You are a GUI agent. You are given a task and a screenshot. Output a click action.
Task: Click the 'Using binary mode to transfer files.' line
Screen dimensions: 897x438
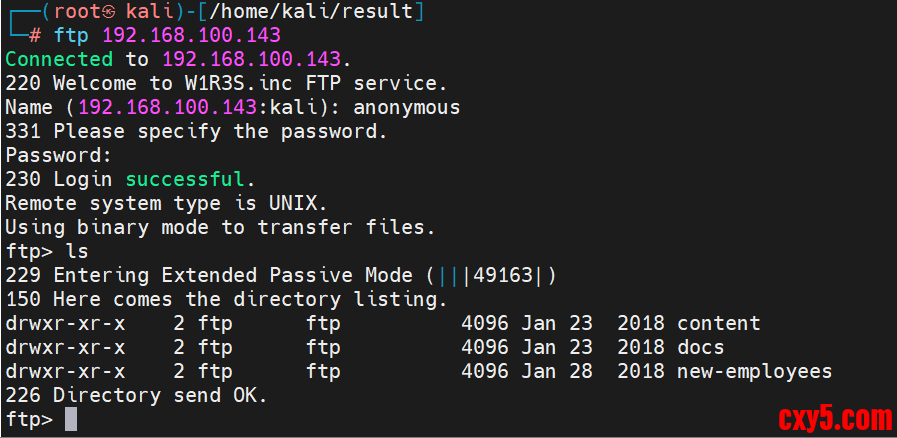click(220, 228)
